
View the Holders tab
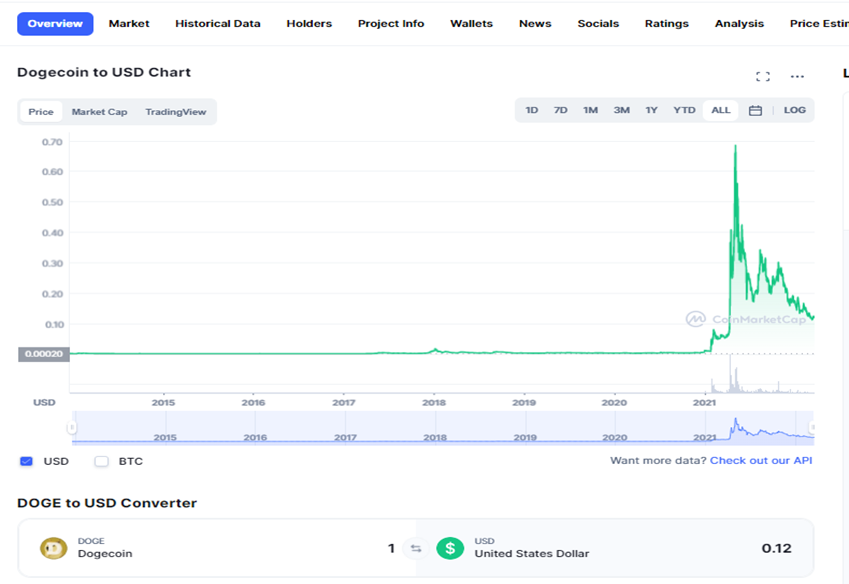click(309, 24)
